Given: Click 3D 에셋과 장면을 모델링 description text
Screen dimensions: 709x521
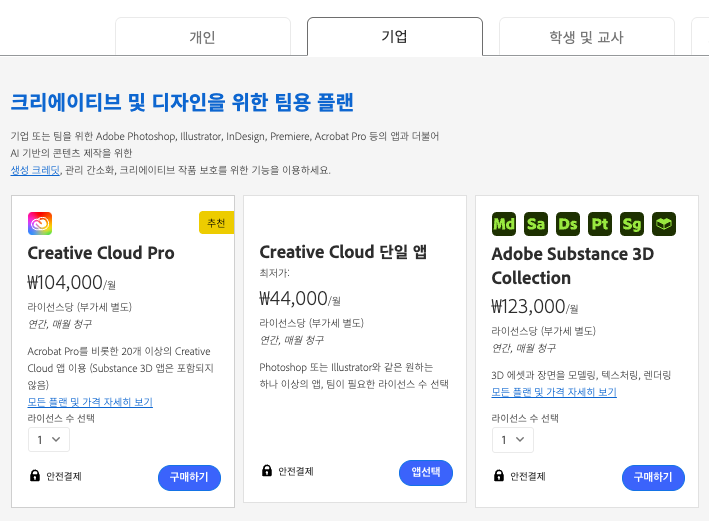Looking at the screenshot, I should pos(581,375).
